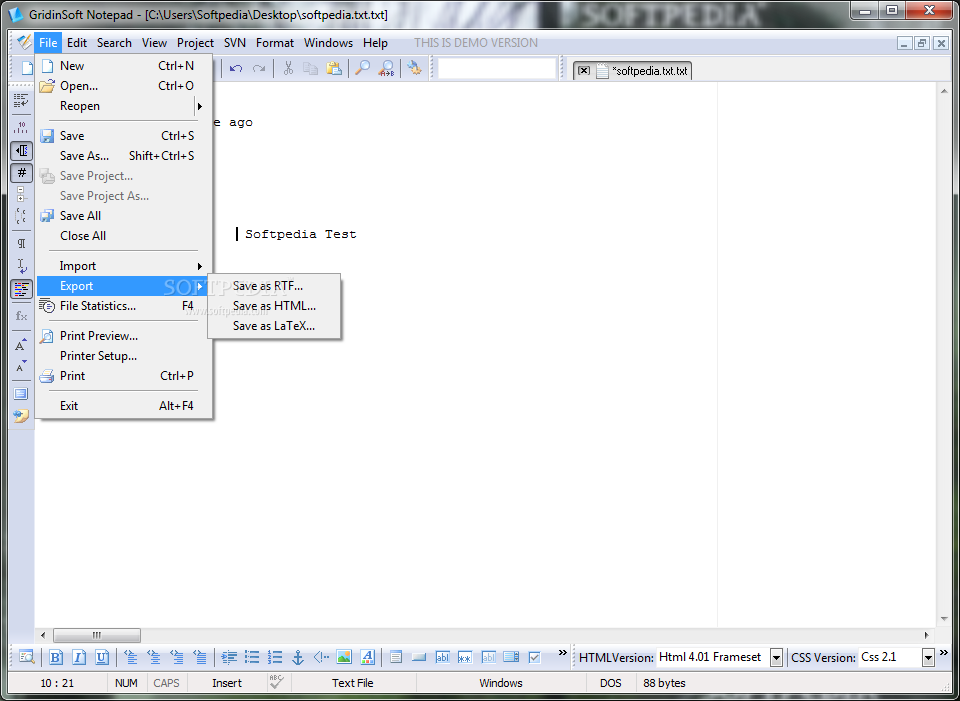The image size is (960, 701).
Task: Click the vertical scrollbar down arrow
Action: [943, 619]
